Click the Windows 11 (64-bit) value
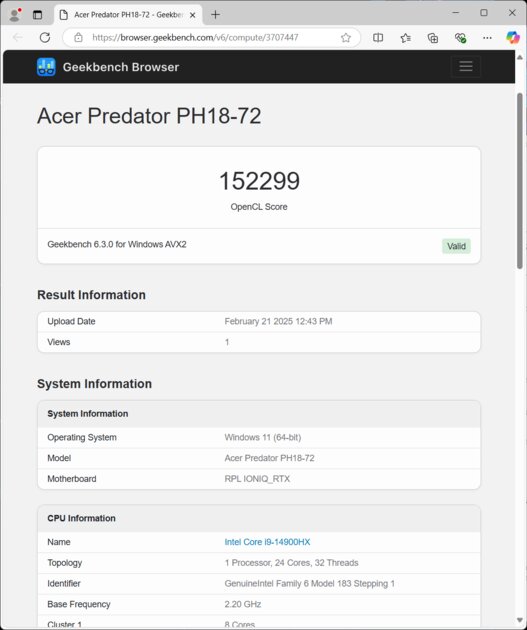Viewport: 527px width, 630px height. [263, 438]
